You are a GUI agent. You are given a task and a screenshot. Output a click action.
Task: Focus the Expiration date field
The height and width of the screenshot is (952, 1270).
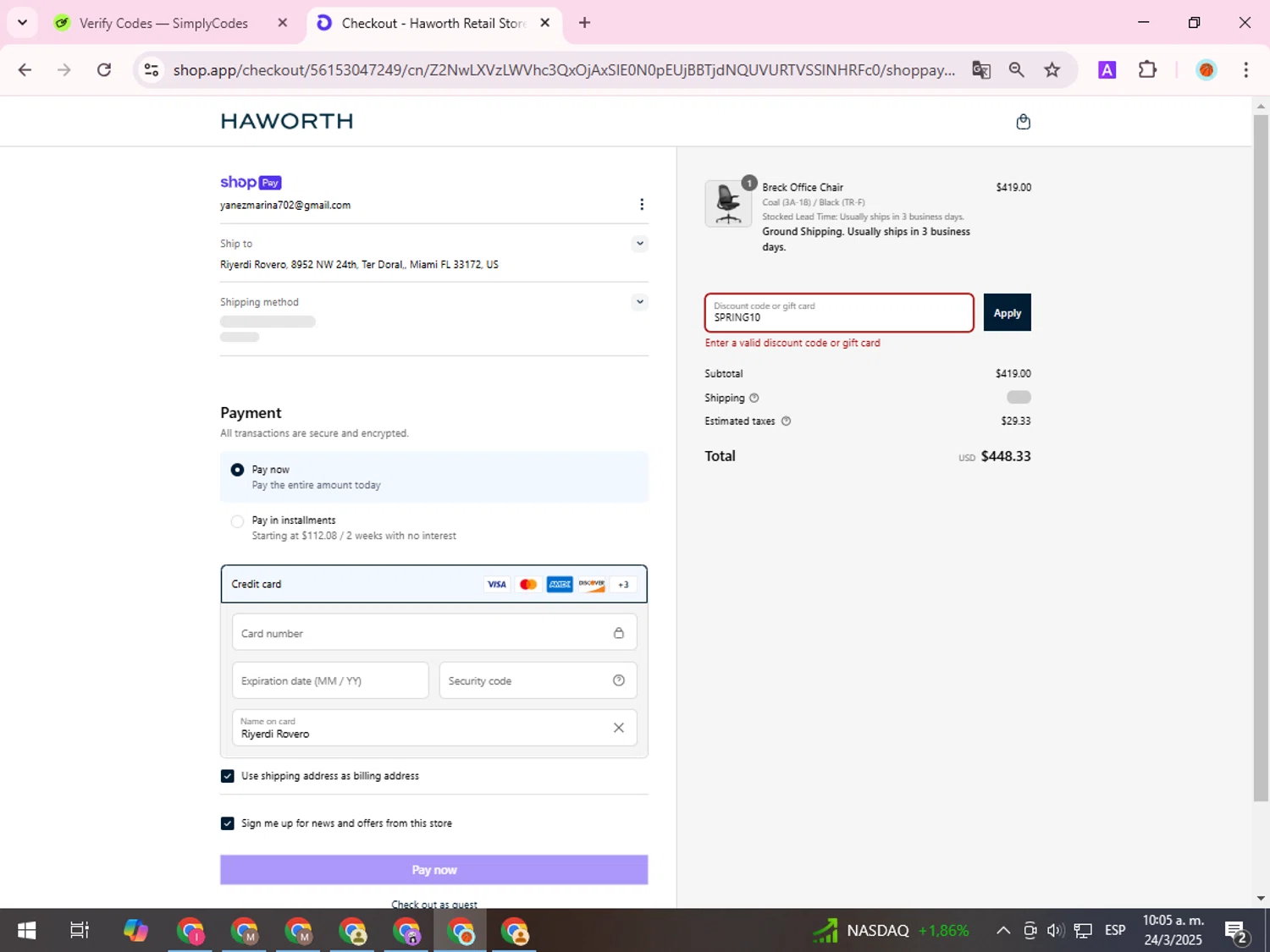tap(330, 680)
